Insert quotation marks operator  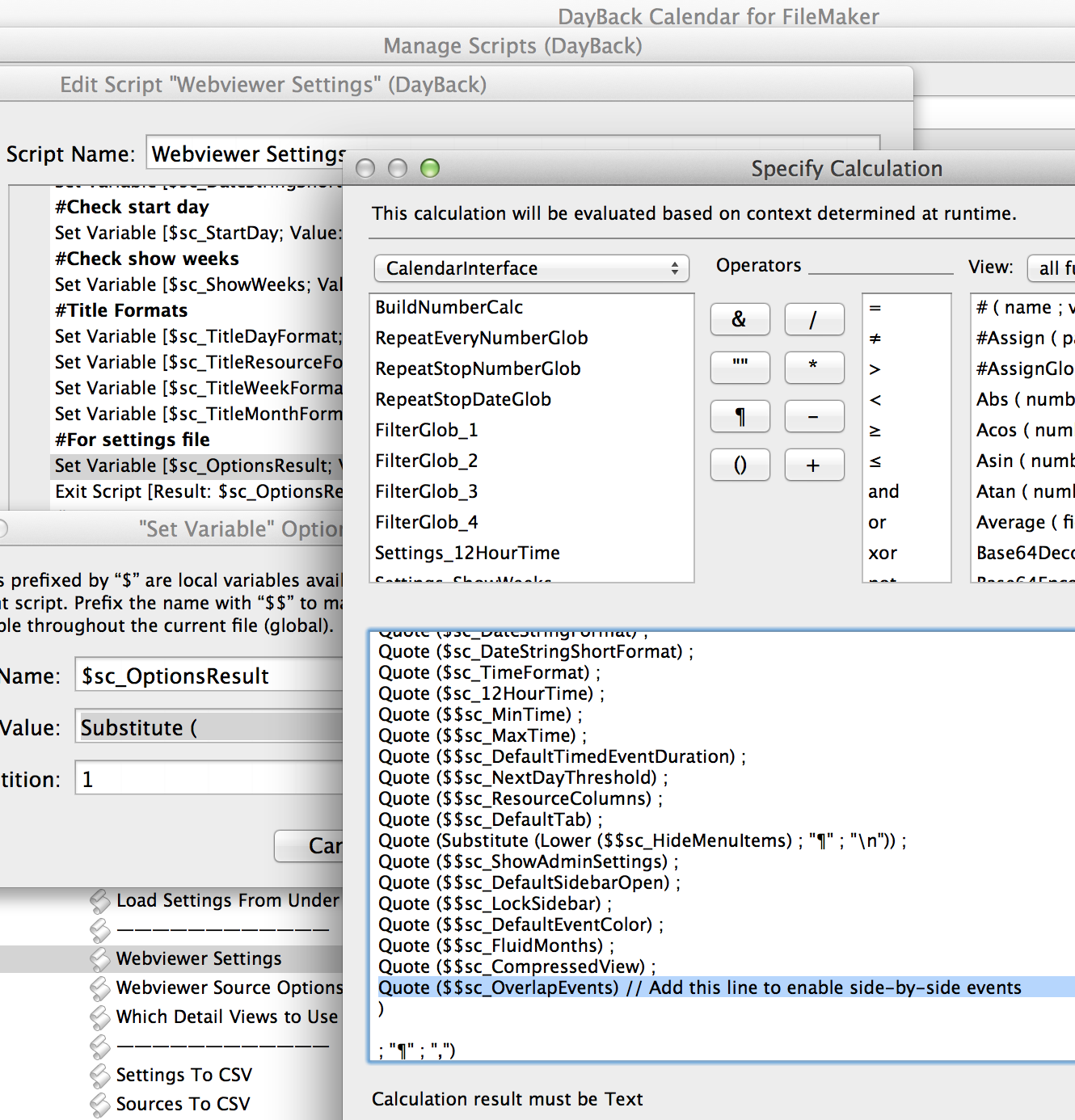pos(740,368)
